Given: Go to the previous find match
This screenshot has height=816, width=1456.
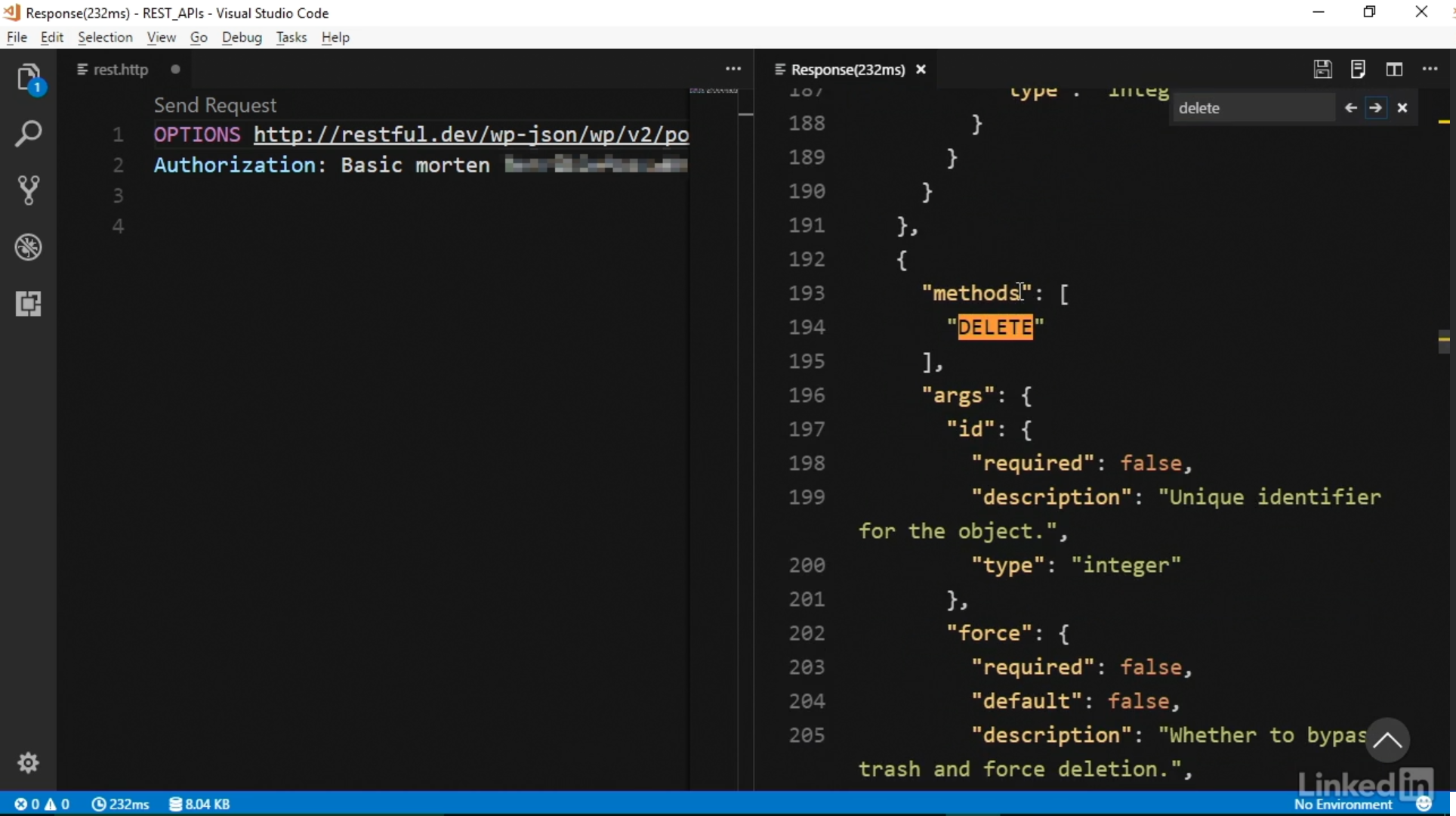Looking at the screenshot, I should coord(1350,108).
